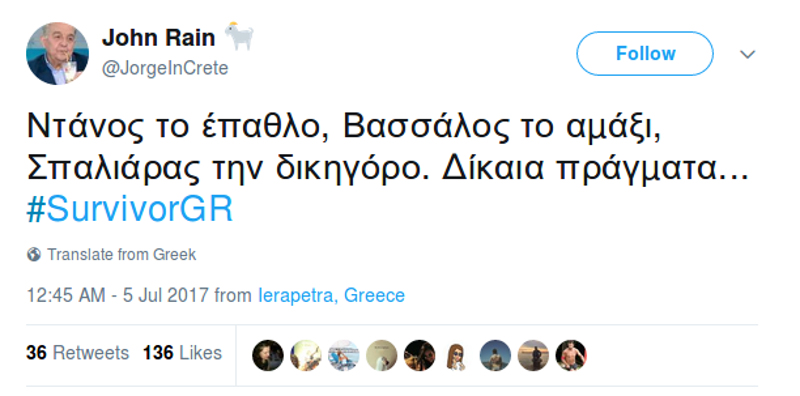This screenshot has height=396, width=800.
Task: Open the 12:45 AM - 5 Jul 2017 timestamp
Action: point(118,295)
